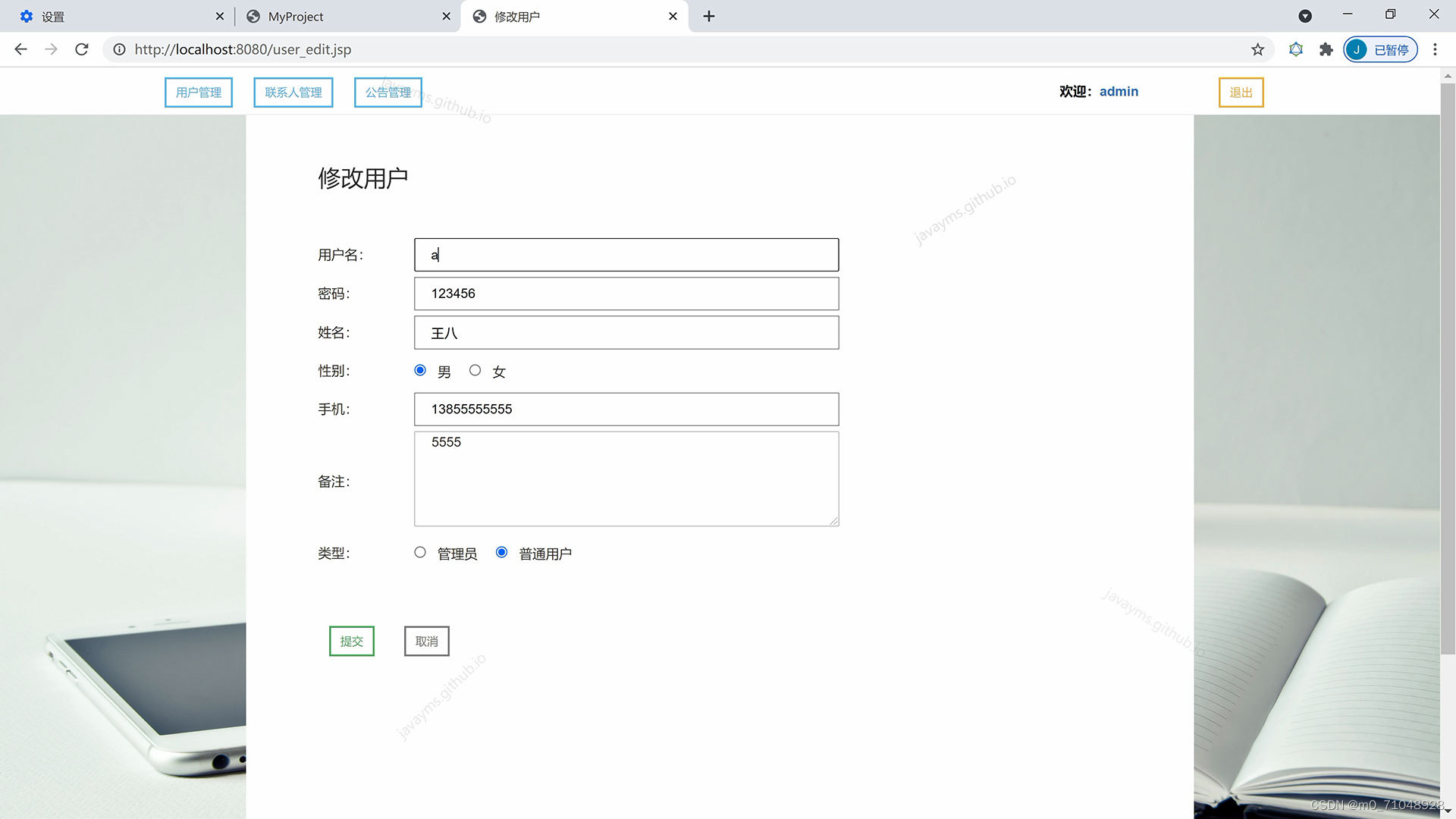Open Chrome three-dot menu

[1435, 49]
